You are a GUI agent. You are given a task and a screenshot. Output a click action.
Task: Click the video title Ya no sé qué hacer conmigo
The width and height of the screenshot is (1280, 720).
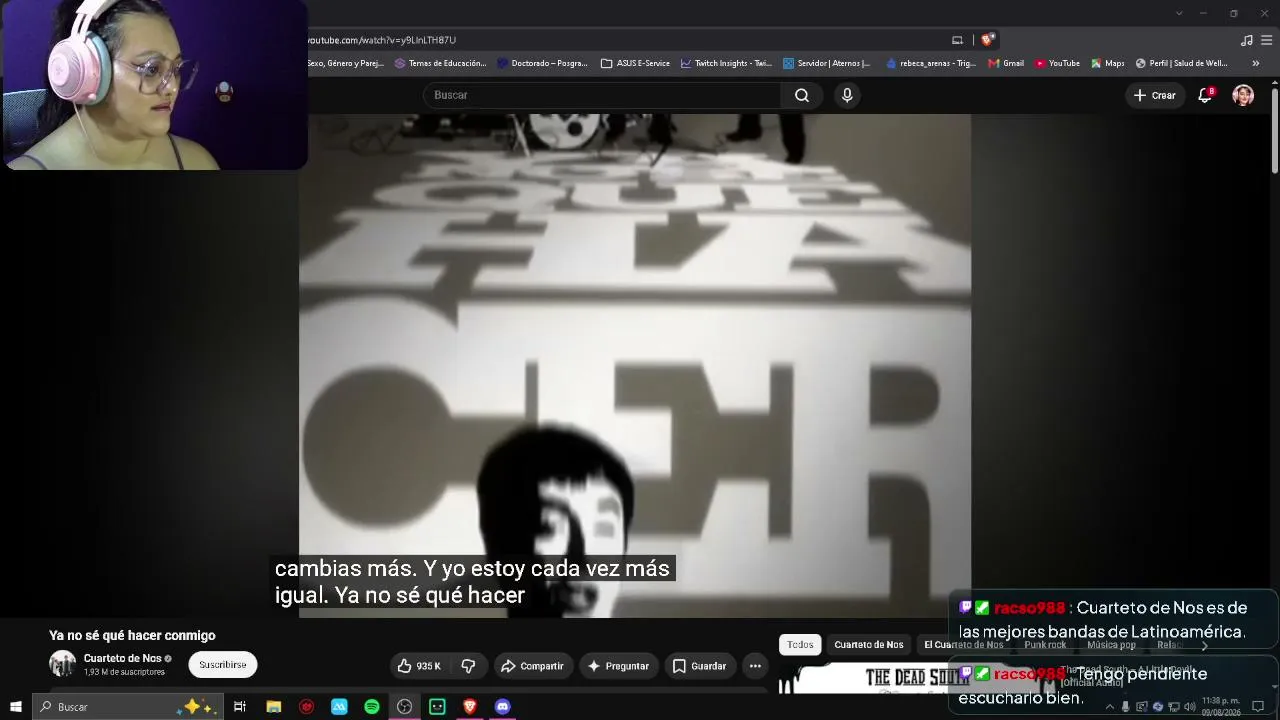point(132,635)
